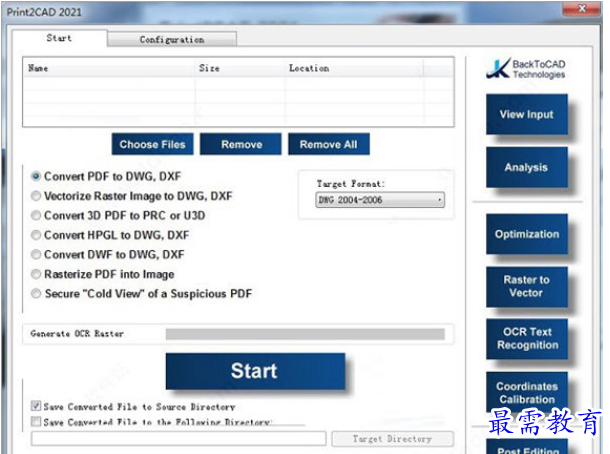Close the Print2CAD 2021 window

pos(582,9)
